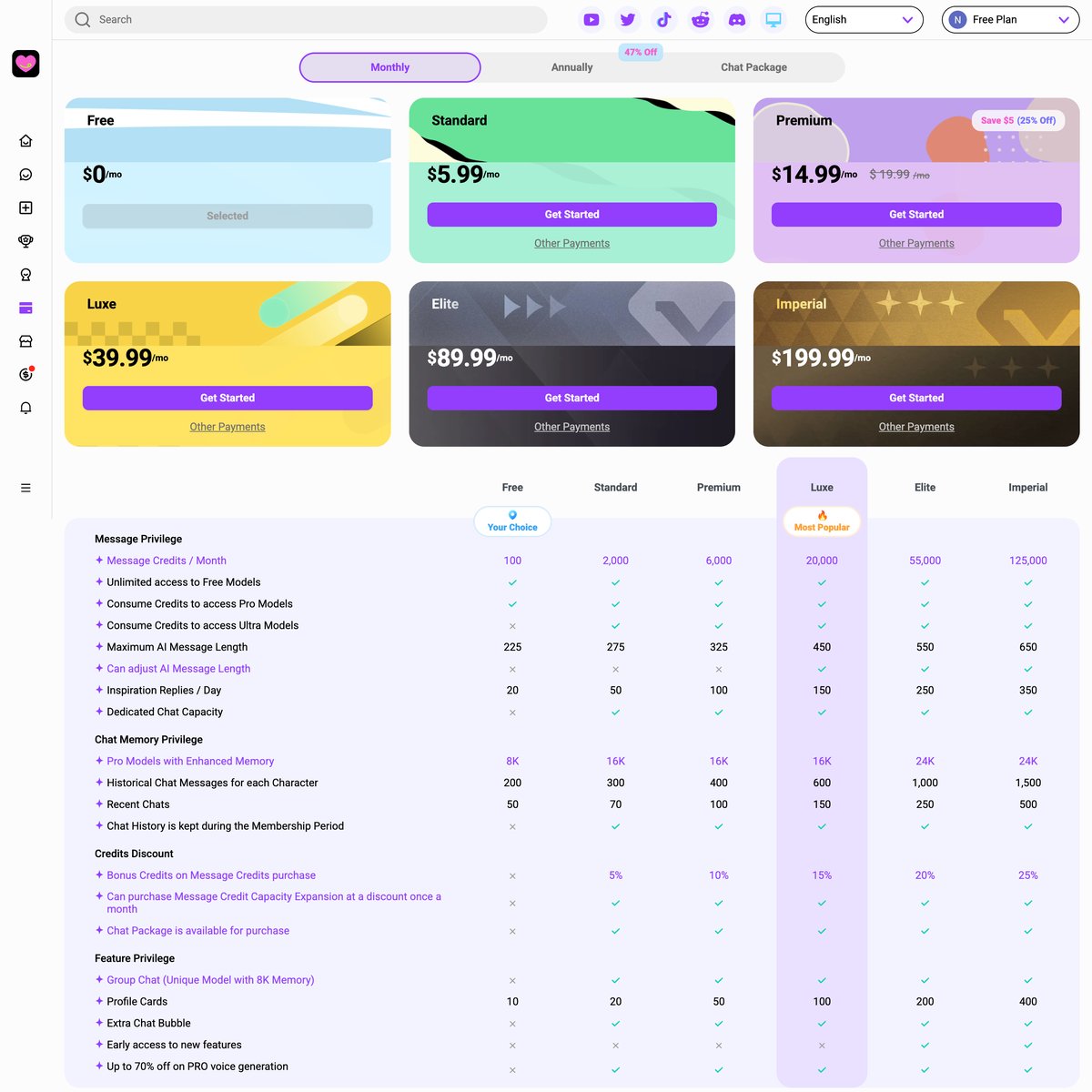This screenshot has width=1092, height=1092.
Task: Click Group Chat (Unique Model) link
Action: [x=210, y=980]
